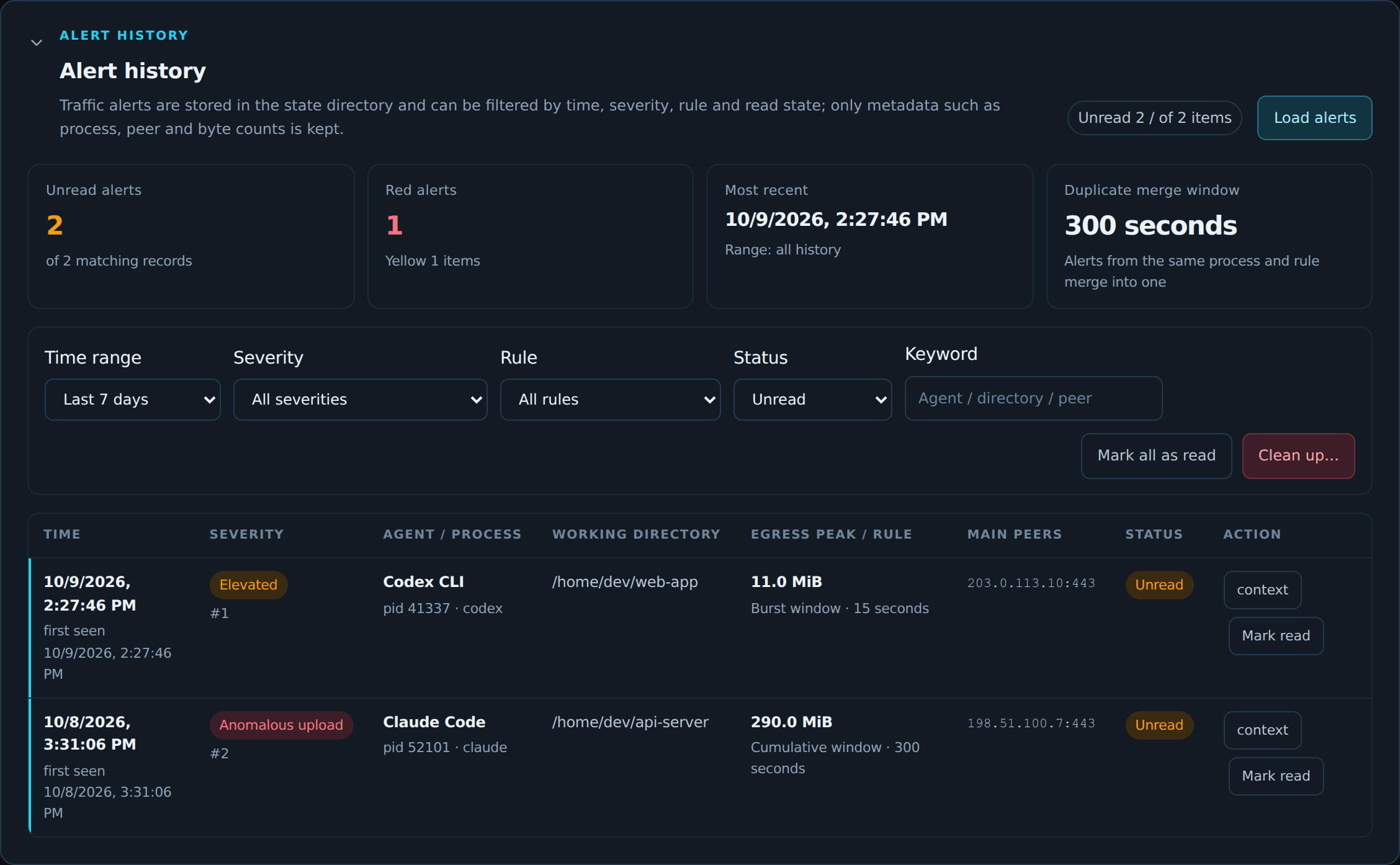Open the All rules dropdown
This screenshot has width=1400, height=865.
click(x=611, y=400)
